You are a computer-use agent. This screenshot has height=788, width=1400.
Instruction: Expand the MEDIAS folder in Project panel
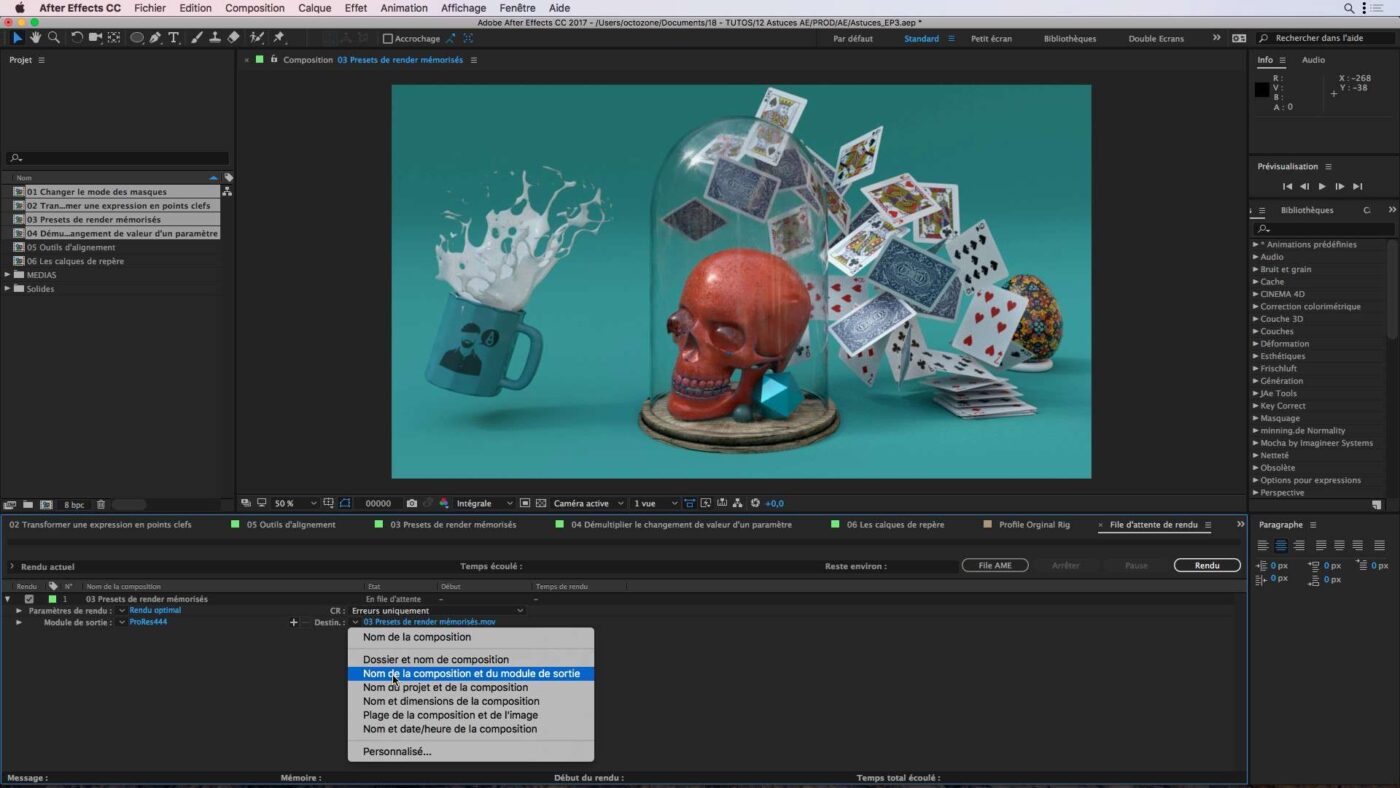click(7, 274)
